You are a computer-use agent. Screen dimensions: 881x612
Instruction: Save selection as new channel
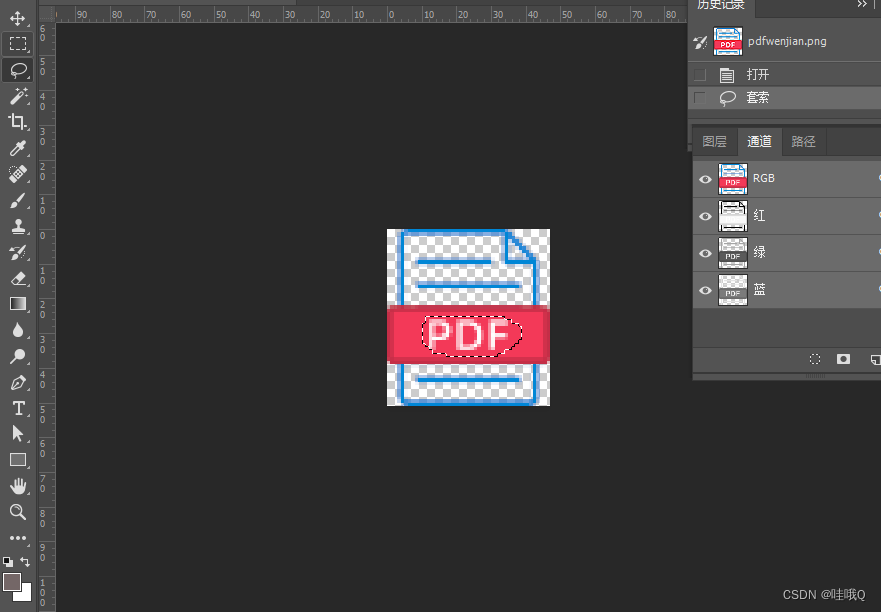tap(843, 358)
